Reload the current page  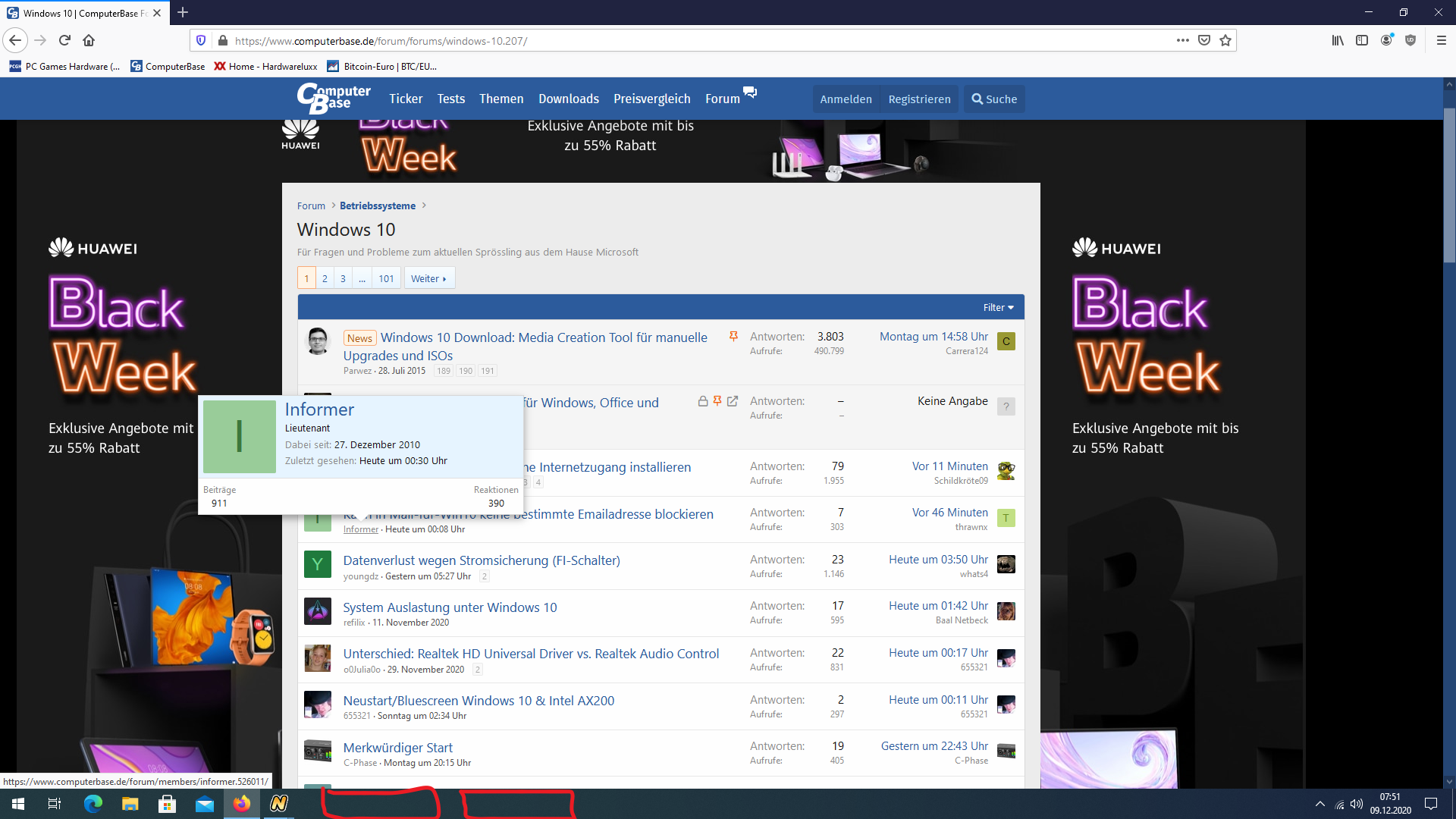pos(64,40)
